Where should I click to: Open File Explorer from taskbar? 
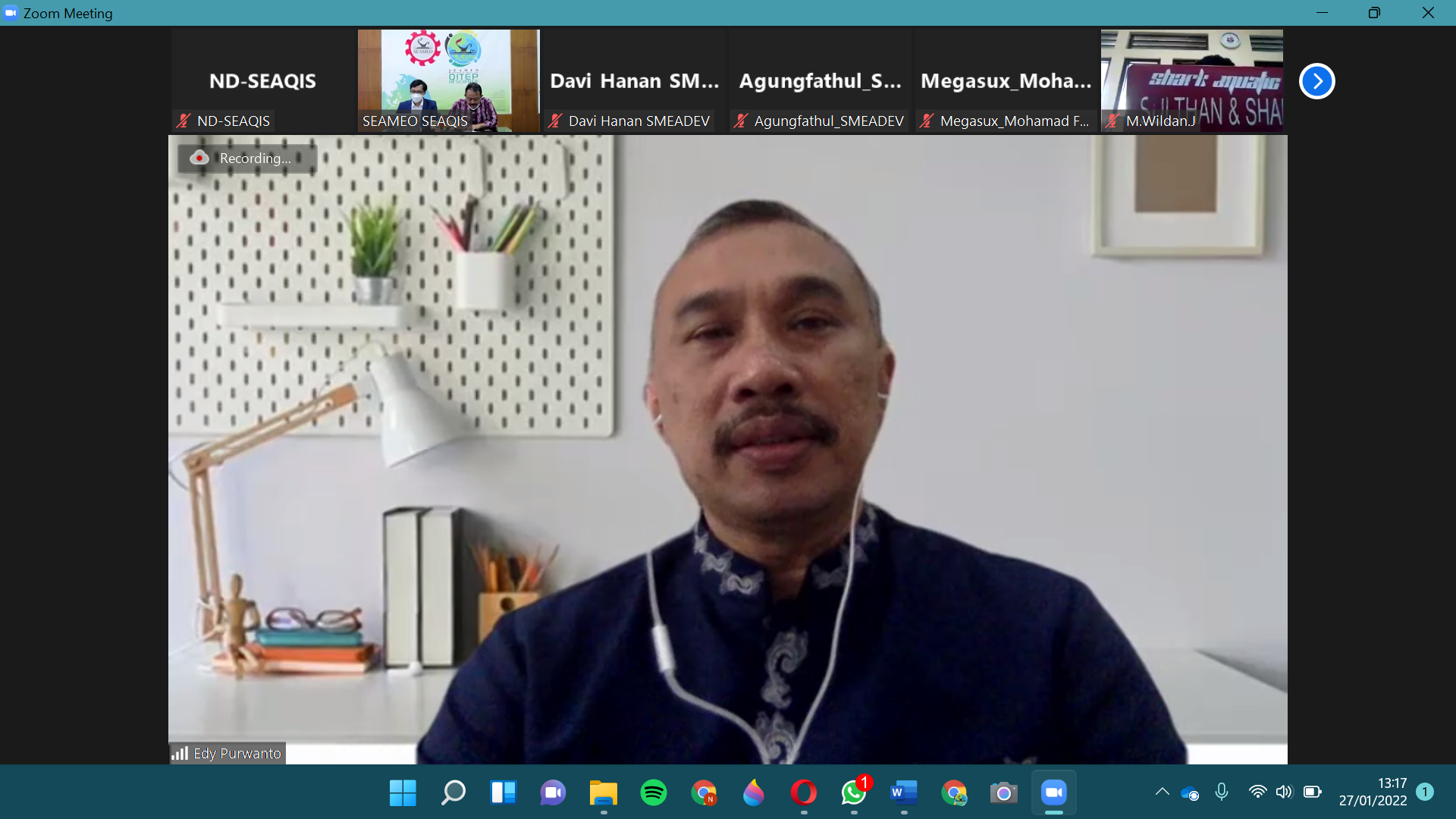603,793
